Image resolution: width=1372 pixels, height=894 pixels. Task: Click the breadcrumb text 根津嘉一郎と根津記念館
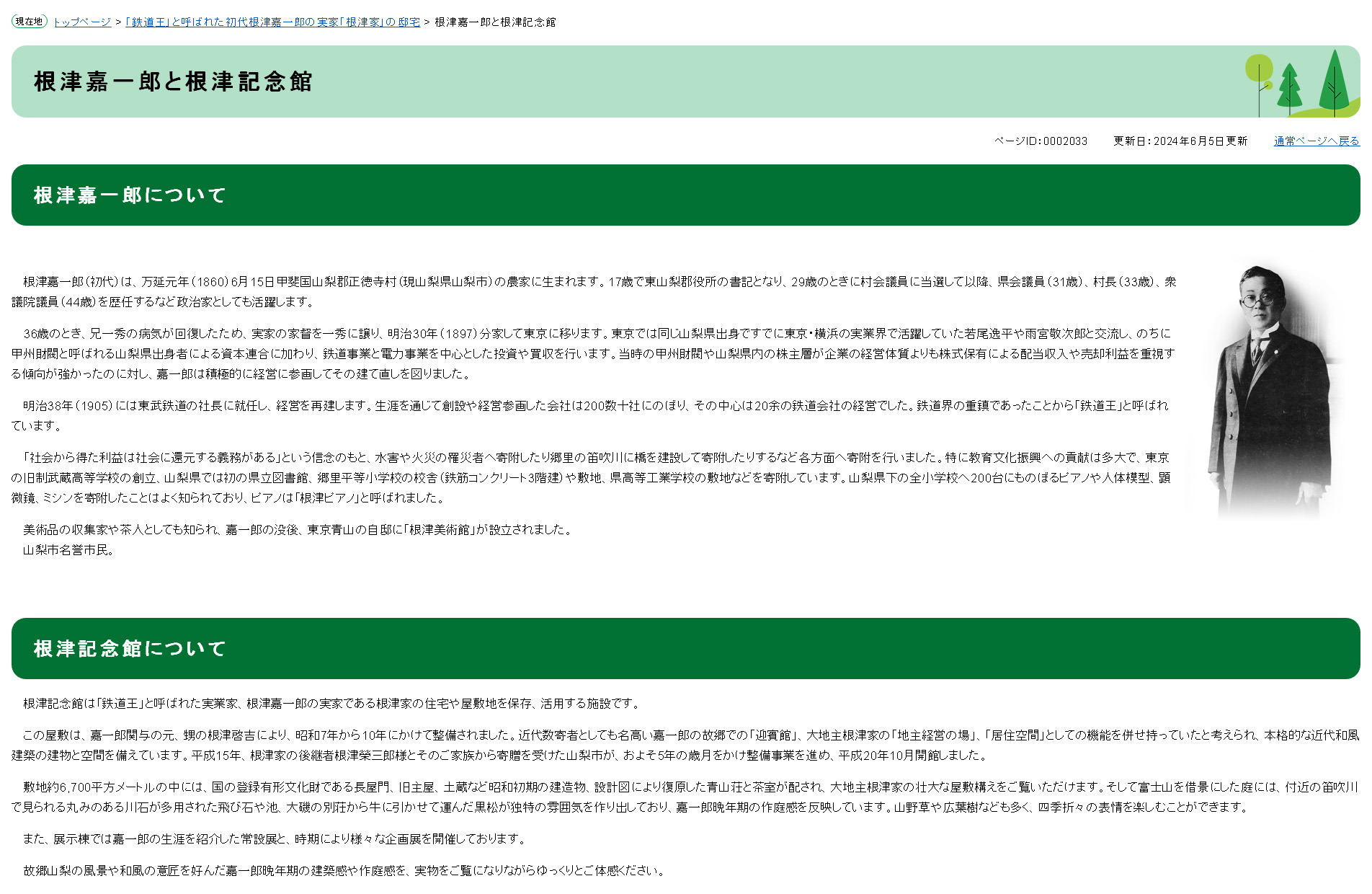[x=495, y=22]
